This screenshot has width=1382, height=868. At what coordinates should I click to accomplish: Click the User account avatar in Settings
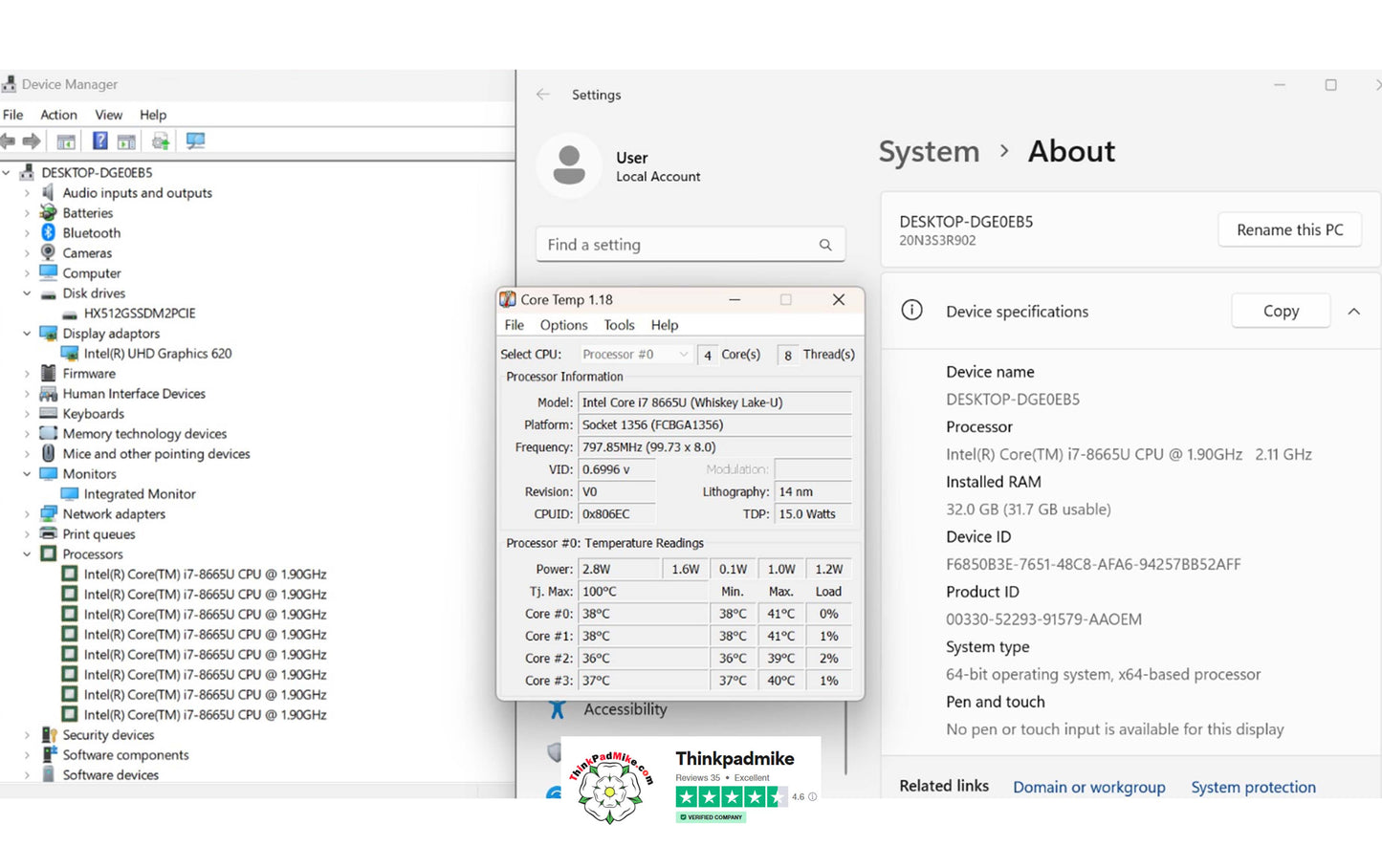click(569, 165)
